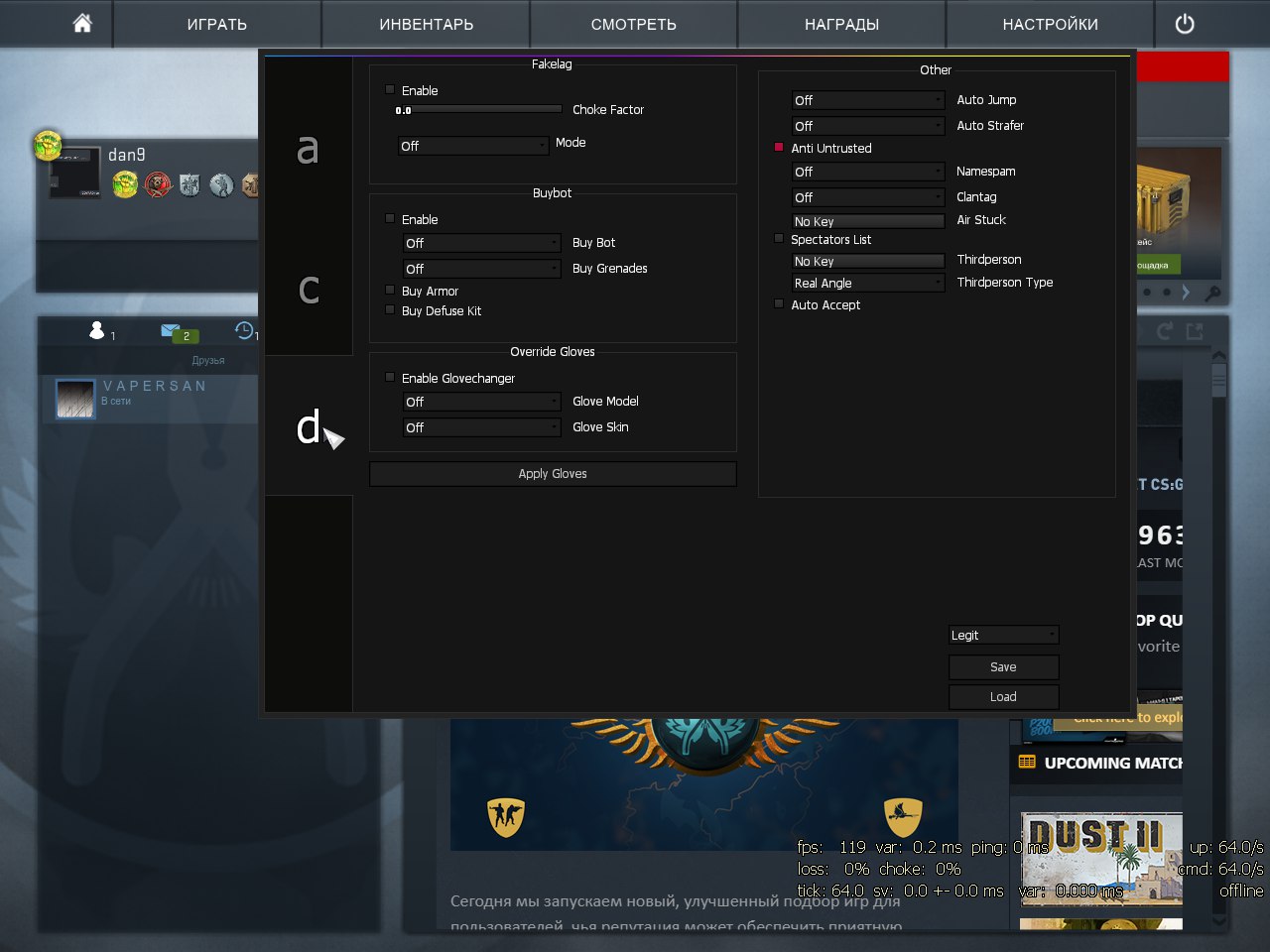
Task: Open the messages envelope icon
Action: pos(171,330)
